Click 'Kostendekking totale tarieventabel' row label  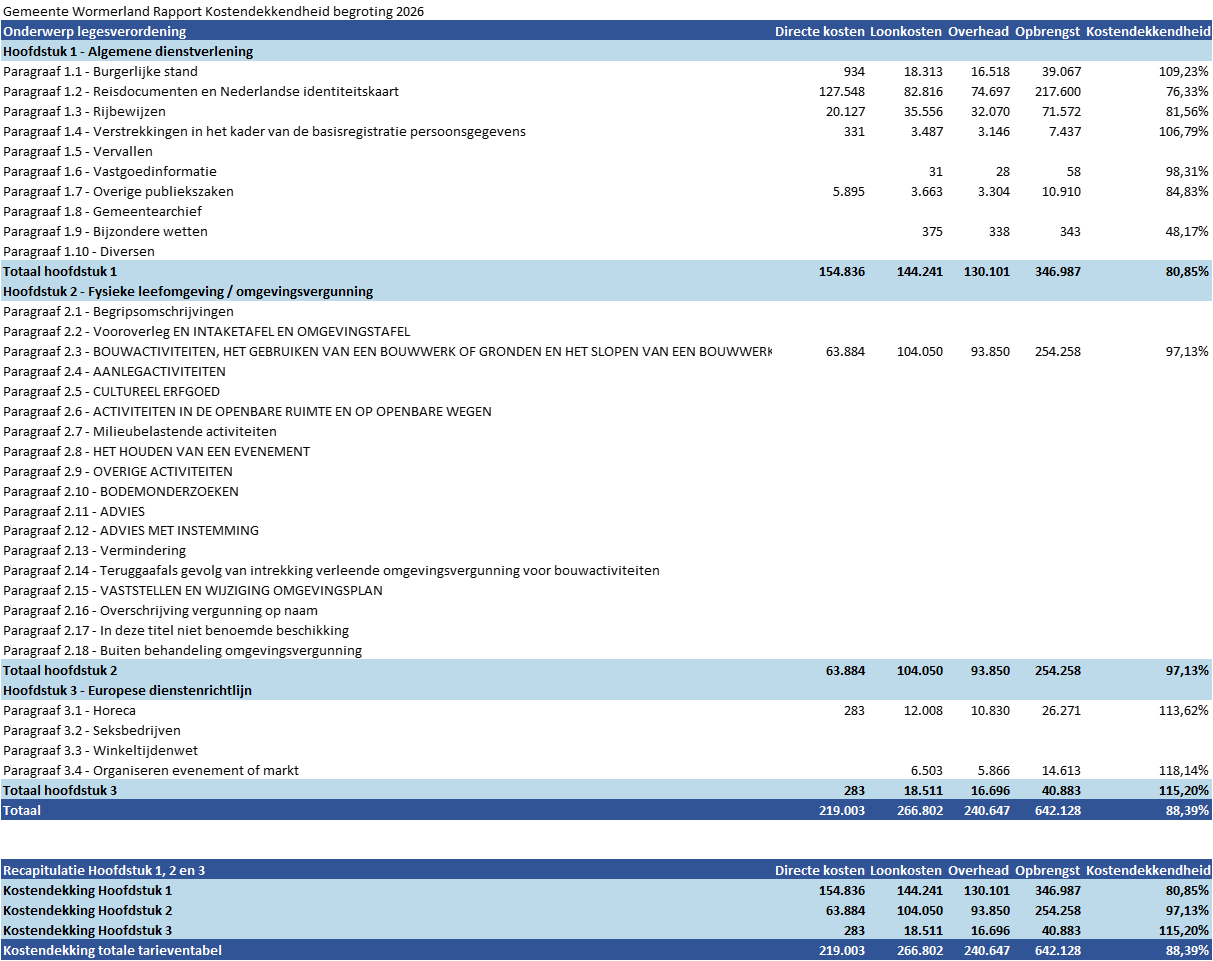click(x=112, y=950)
